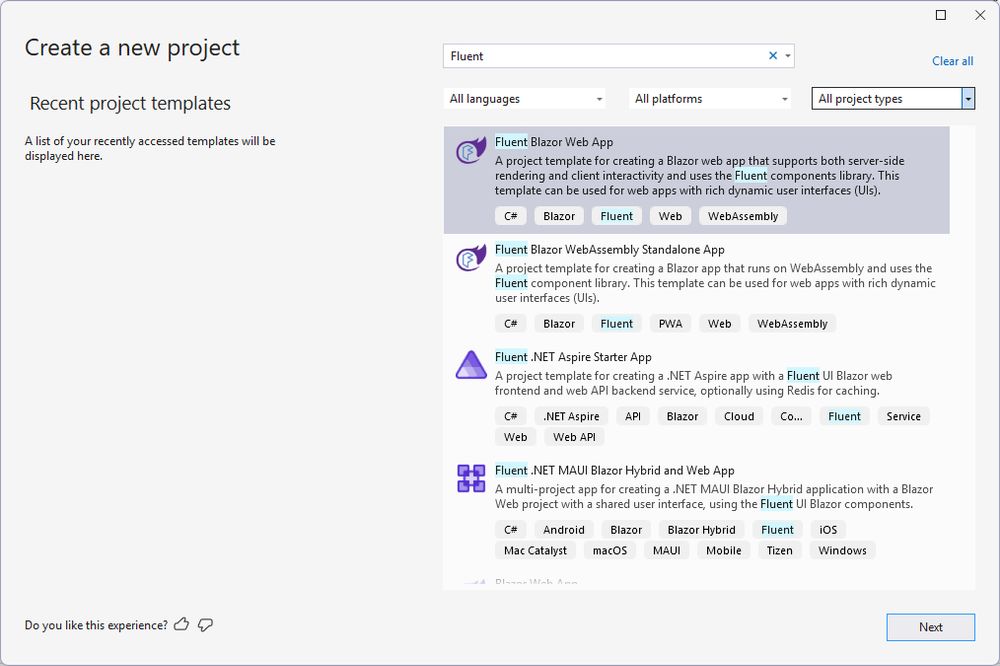The height and width of the screenshot is (666, 1000).
Task: Click the Mobile tag
Action: click(723, 551)
